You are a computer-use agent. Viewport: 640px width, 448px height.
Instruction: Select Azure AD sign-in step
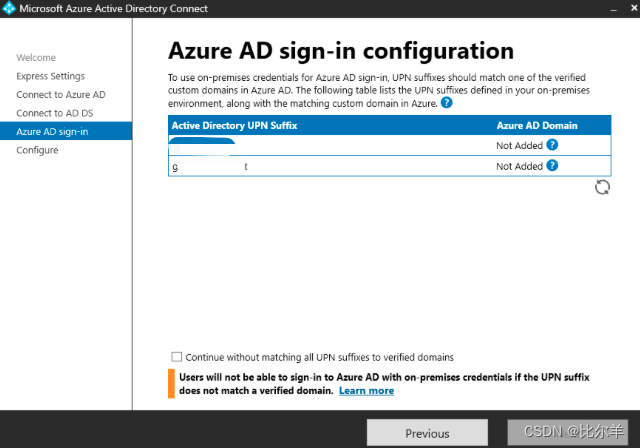click(66, 131)
